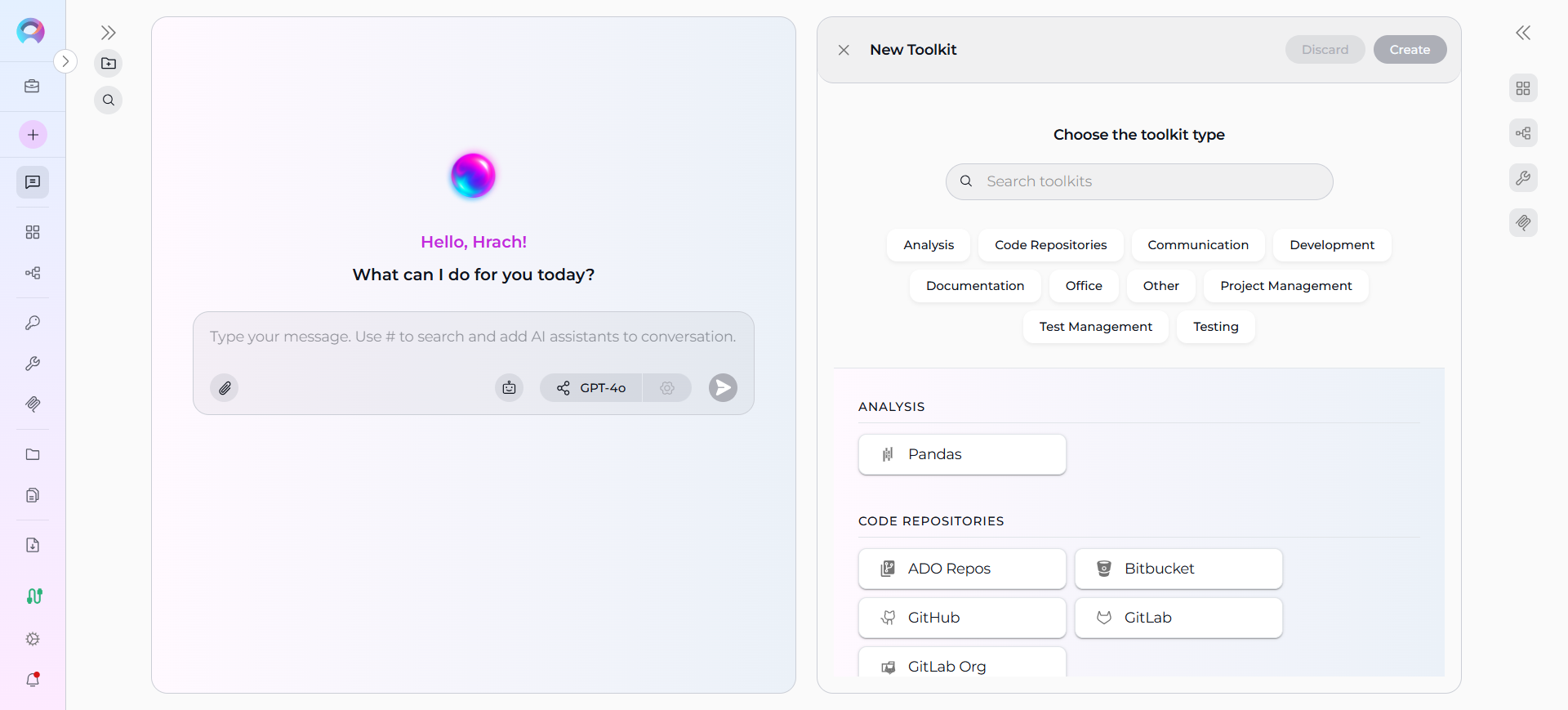Choose the GitHub toolkit
The height and width of the screenshot is (710, 1568).
pos(962,618)
